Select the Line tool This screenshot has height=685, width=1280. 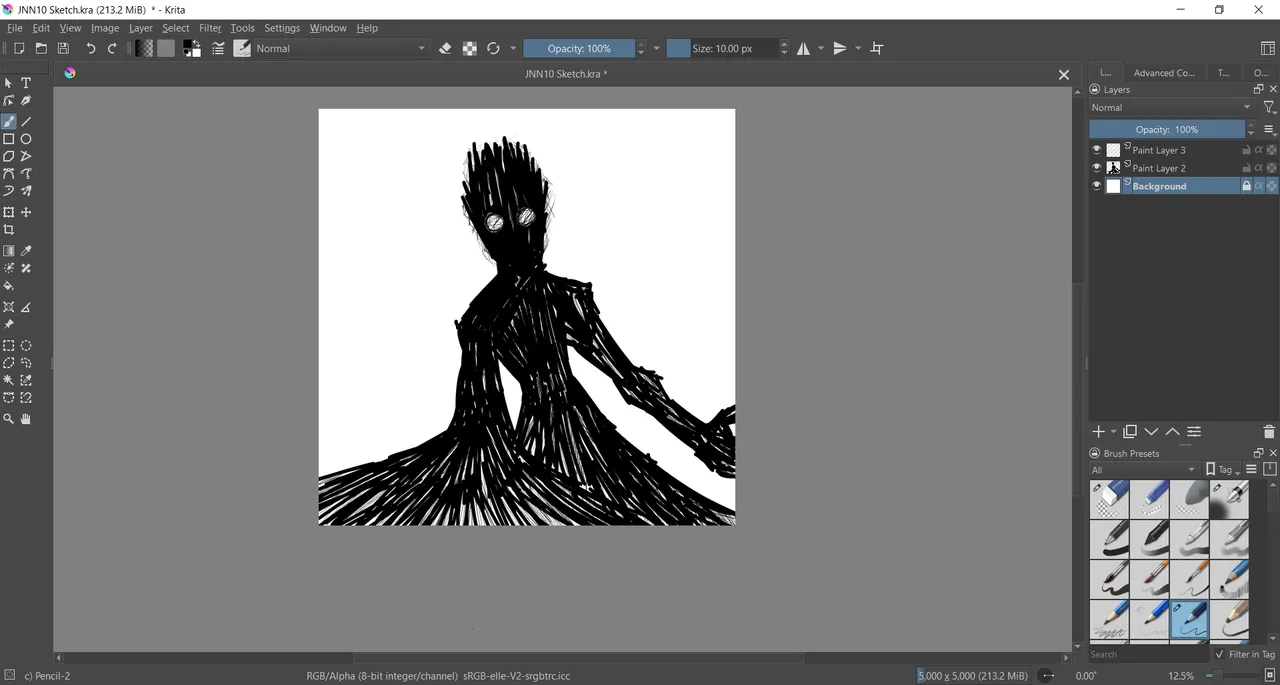coord(26,121)
